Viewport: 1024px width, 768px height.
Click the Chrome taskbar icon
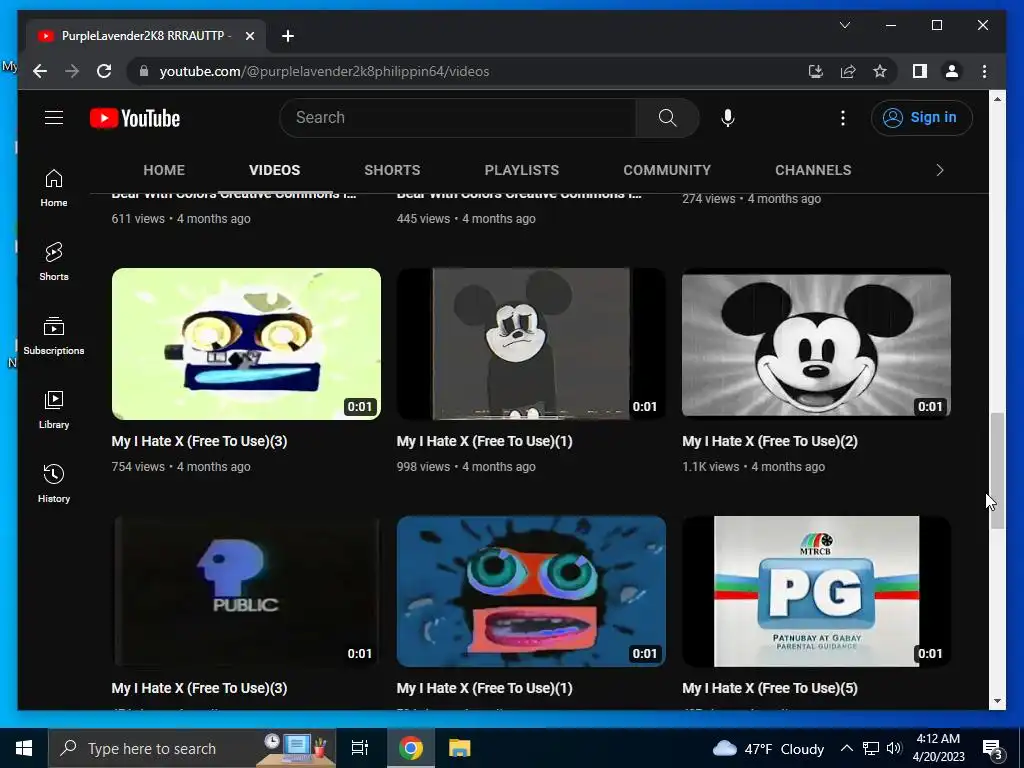tap(411, 748)
